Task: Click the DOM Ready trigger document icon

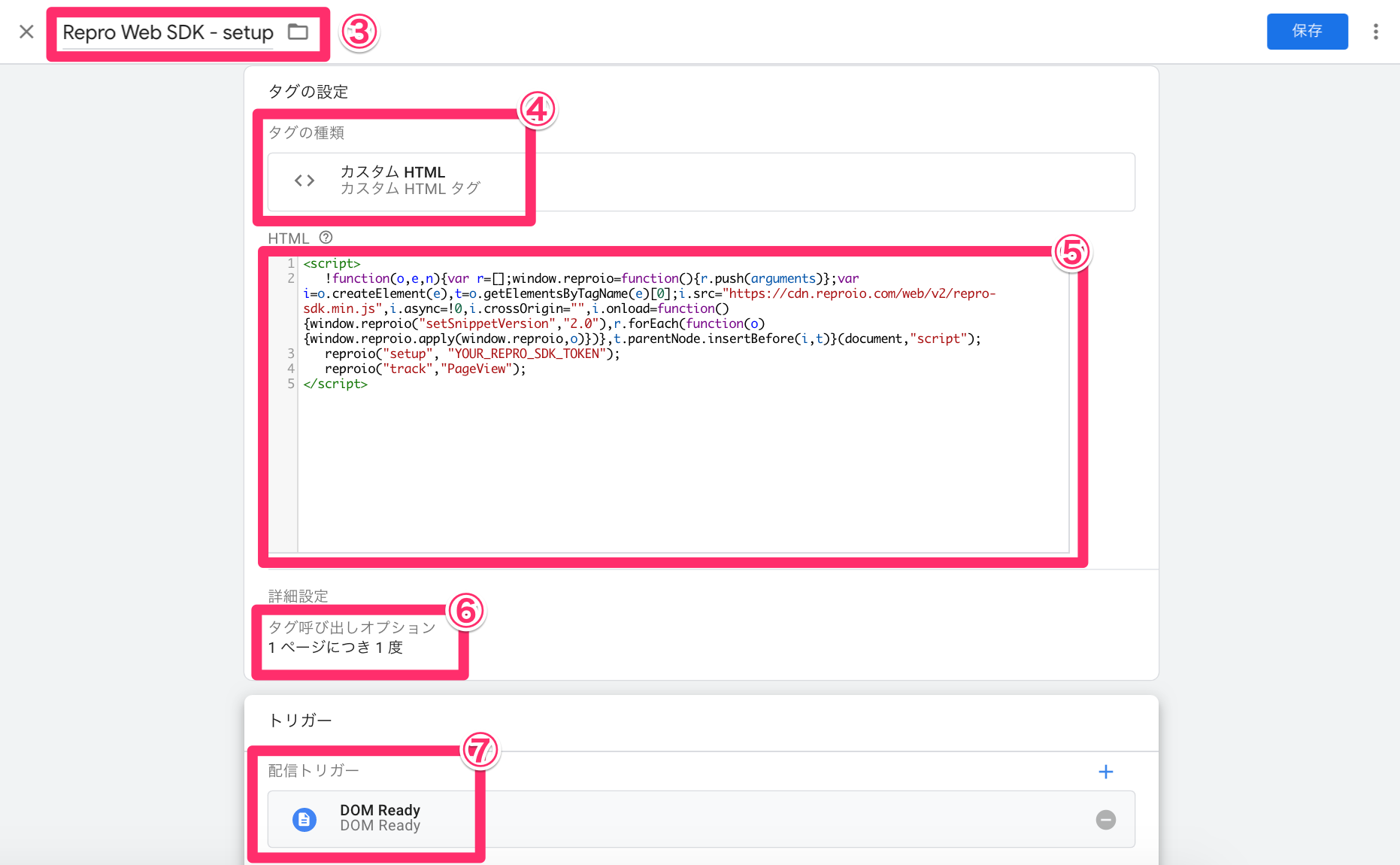Action: tap(305, 819)
